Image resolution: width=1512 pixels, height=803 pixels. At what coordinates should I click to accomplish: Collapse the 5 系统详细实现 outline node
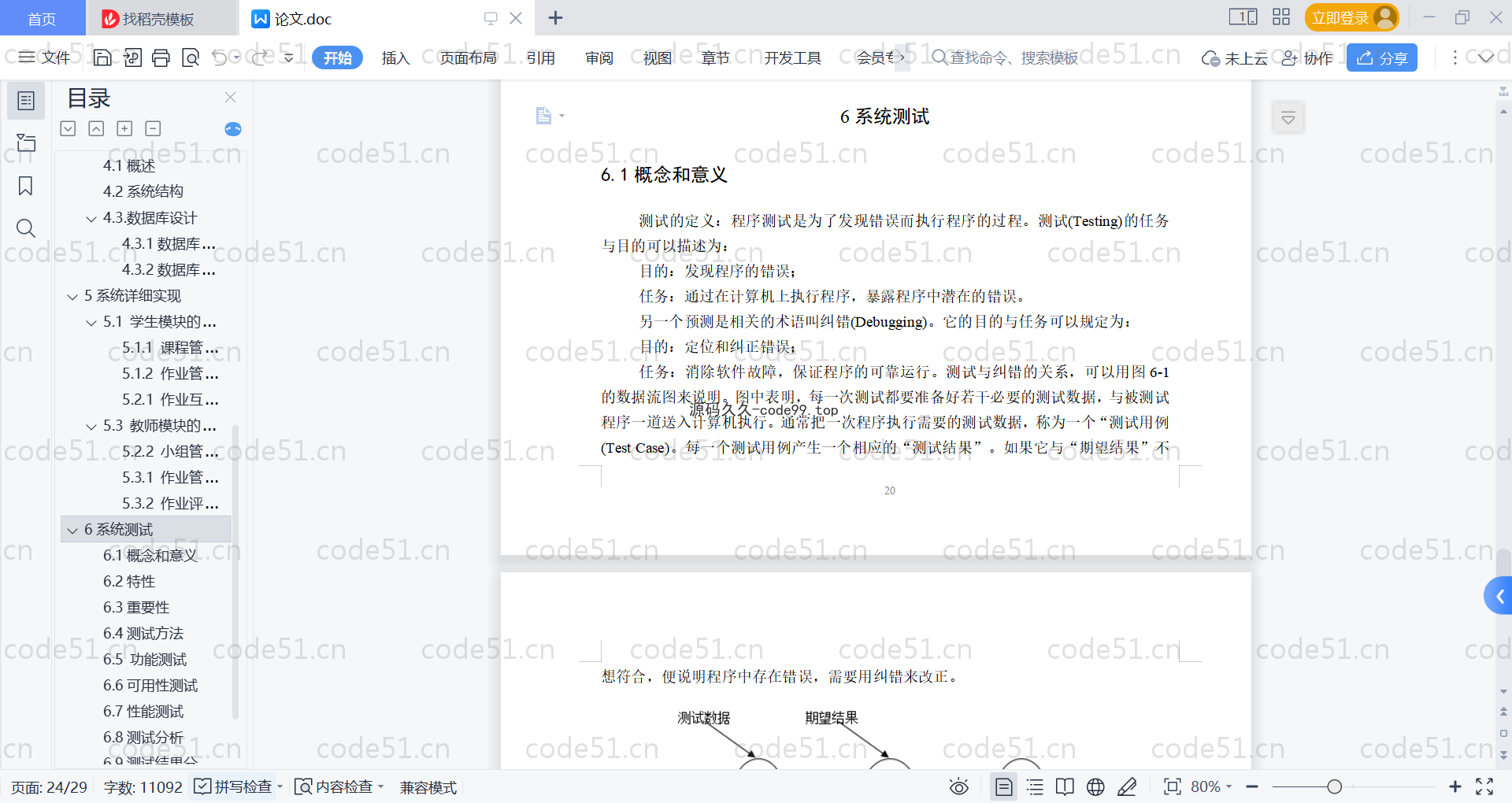coord(72,297)
